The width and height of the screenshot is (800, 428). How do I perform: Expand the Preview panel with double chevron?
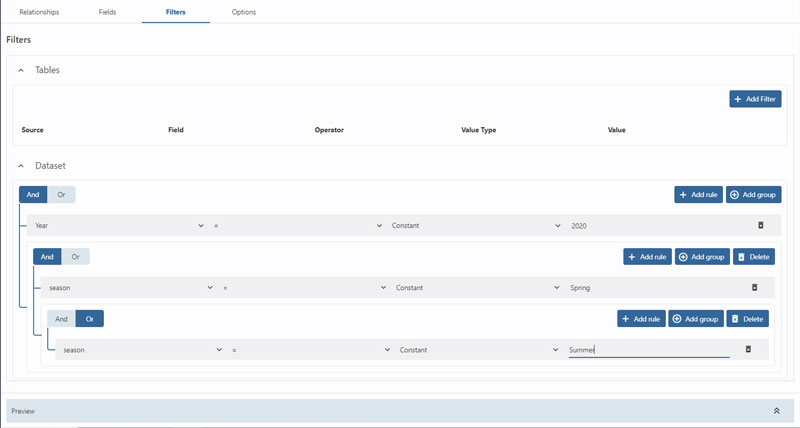776,411
